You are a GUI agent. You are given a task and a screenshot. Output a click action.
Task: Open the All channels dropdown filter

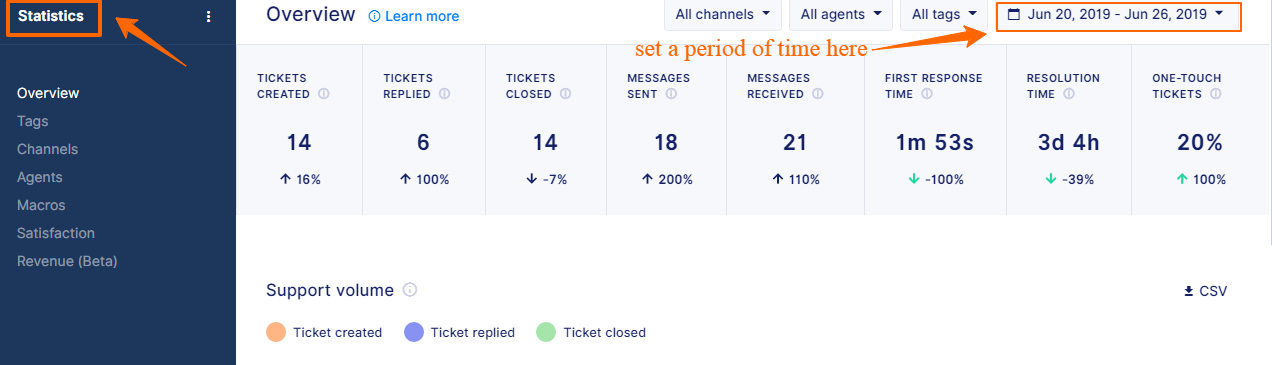pyautogui.click(x=722, y=15)
